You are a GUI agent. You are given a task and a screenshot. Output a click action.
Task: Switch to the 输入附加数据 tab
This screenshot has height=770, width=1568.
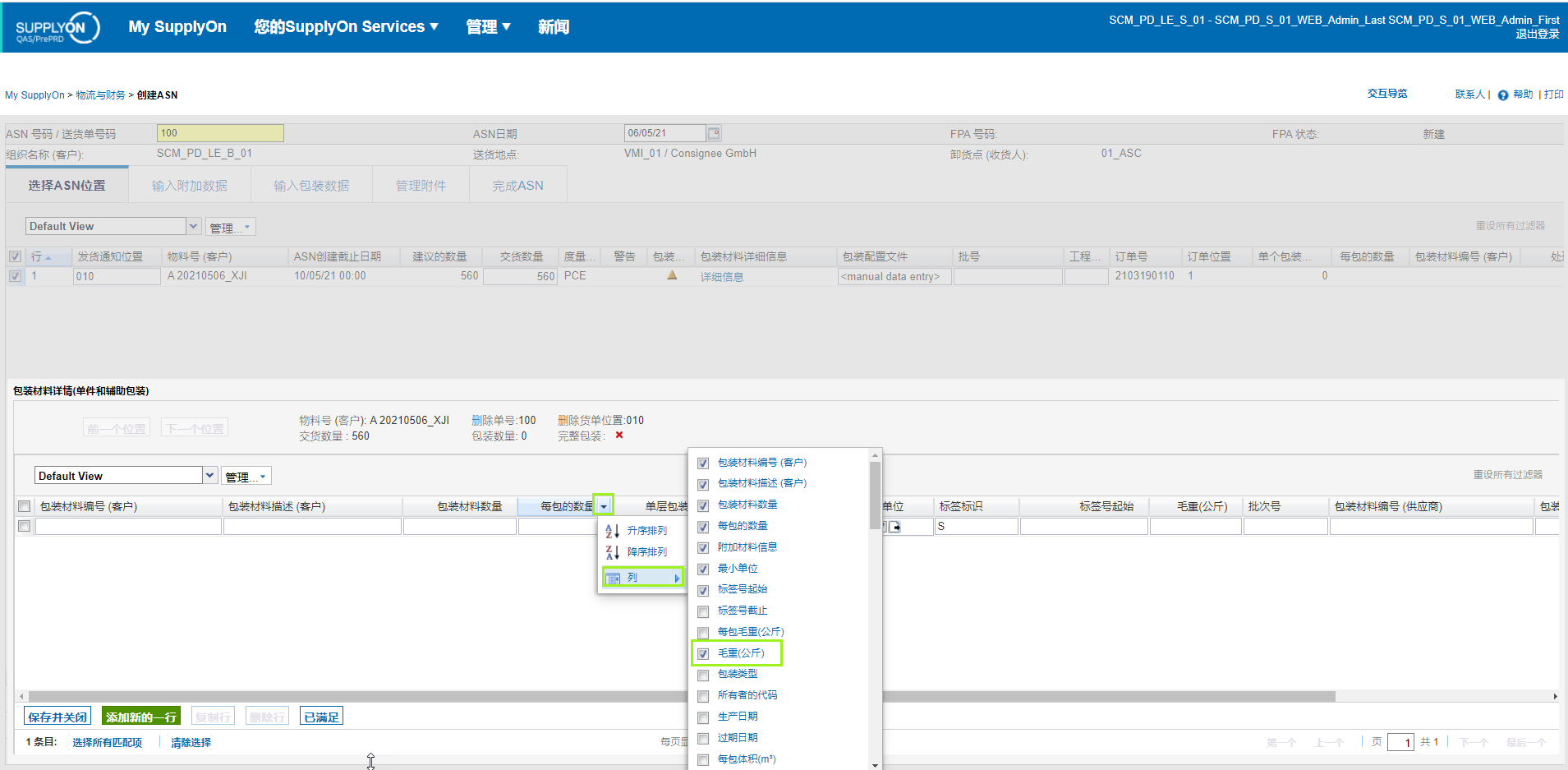(x=190, y=186)
